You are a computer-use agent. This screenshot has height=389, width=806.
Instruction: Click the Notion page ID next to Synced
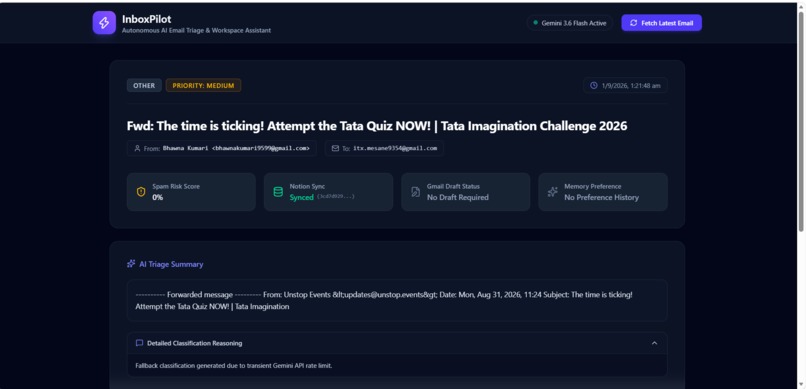[336, 197]
